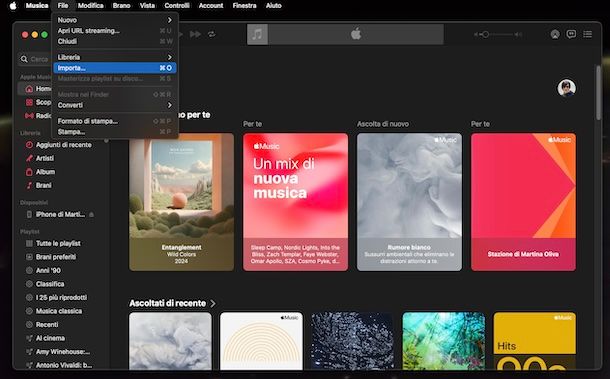
Task: Show the lyrics panel icon
Action: (x=571, y=34)
